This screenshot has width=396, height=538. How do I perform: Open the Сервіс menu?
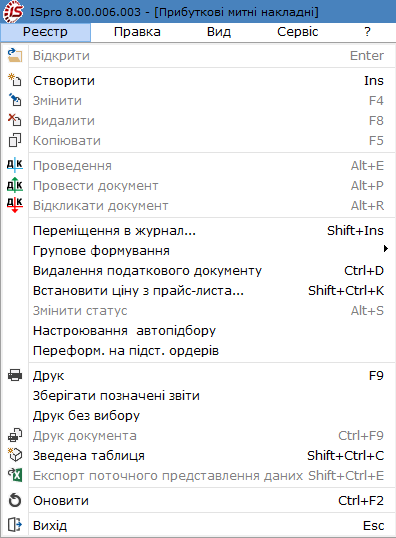[298, 32]
